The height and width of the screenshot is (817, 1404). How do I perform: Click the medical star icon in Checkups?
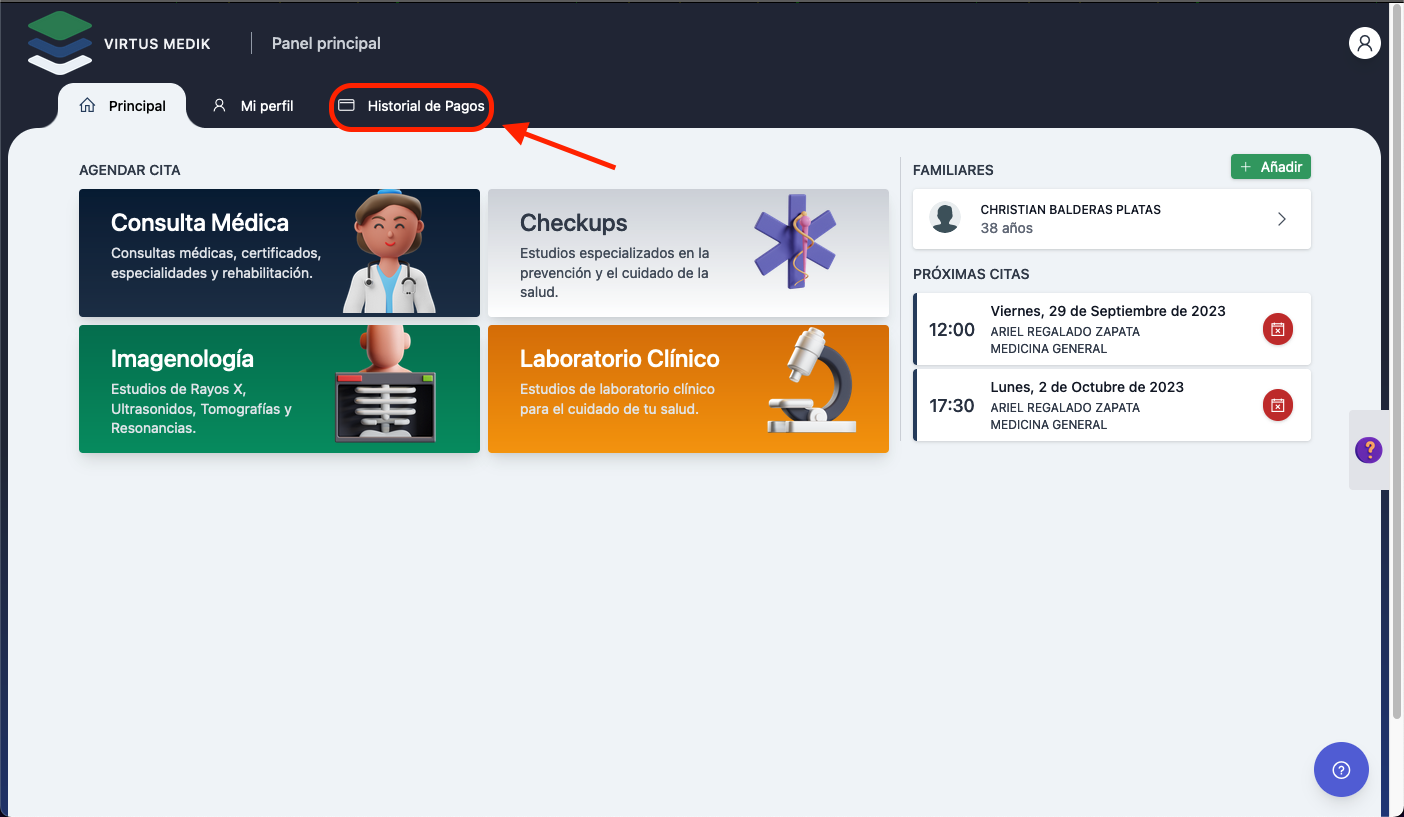[x=796, y=242]
